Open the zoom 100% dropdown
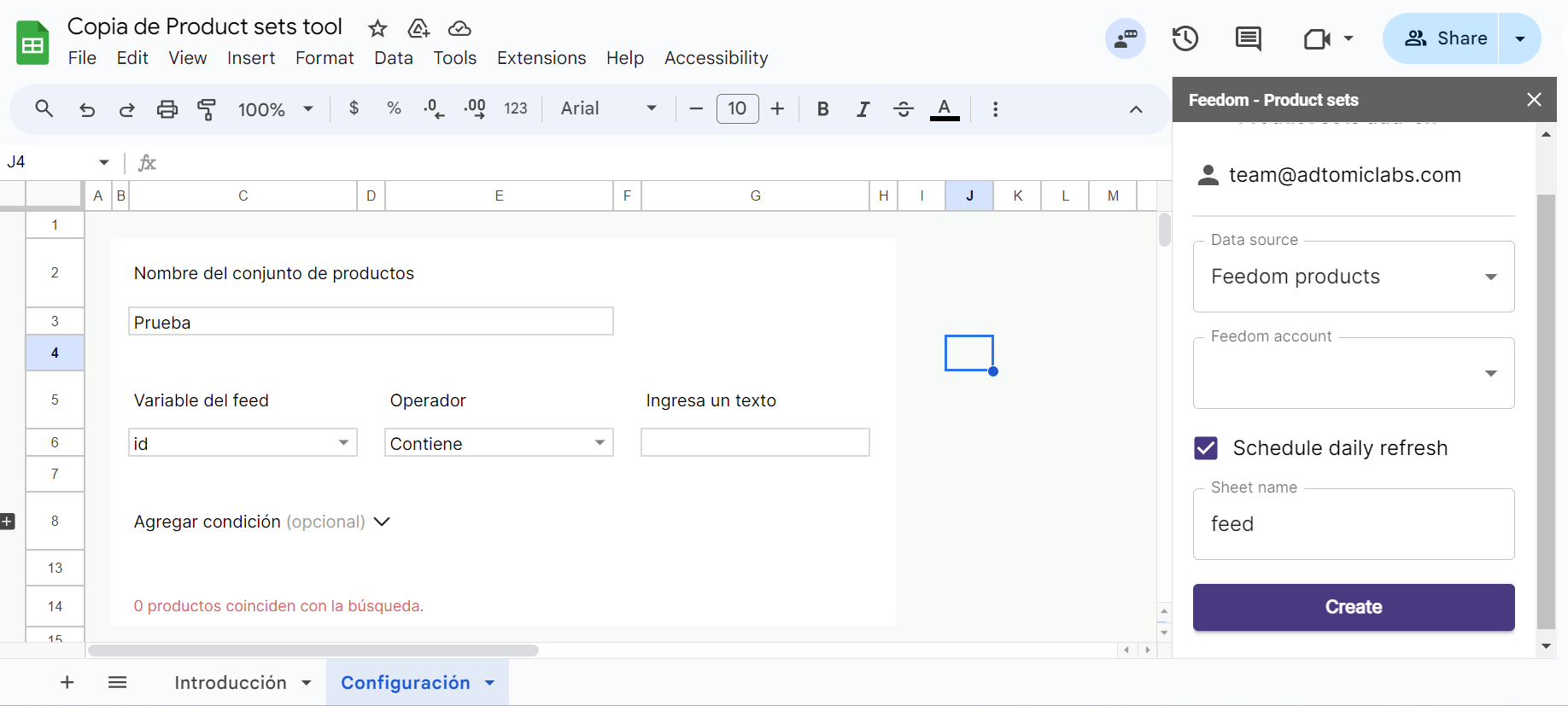 coord(275,109)
